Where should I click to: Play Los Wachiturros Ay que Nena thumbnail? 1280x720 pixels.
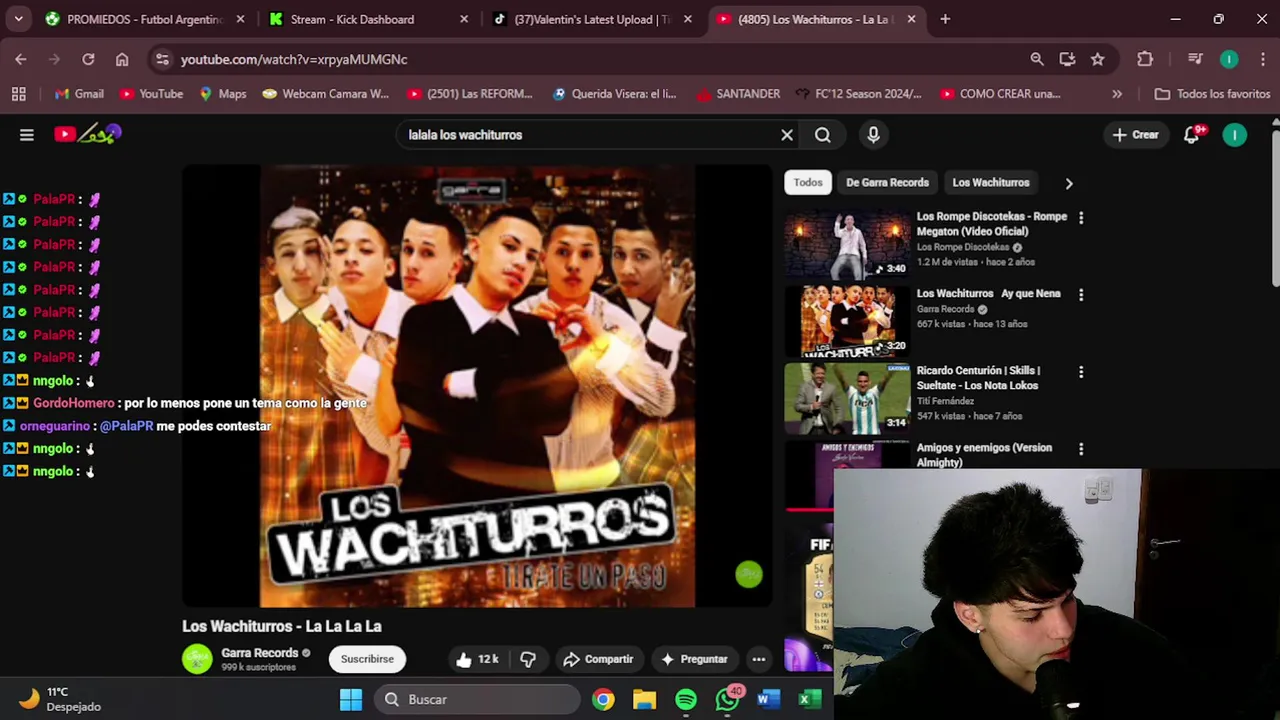point(847,321)
